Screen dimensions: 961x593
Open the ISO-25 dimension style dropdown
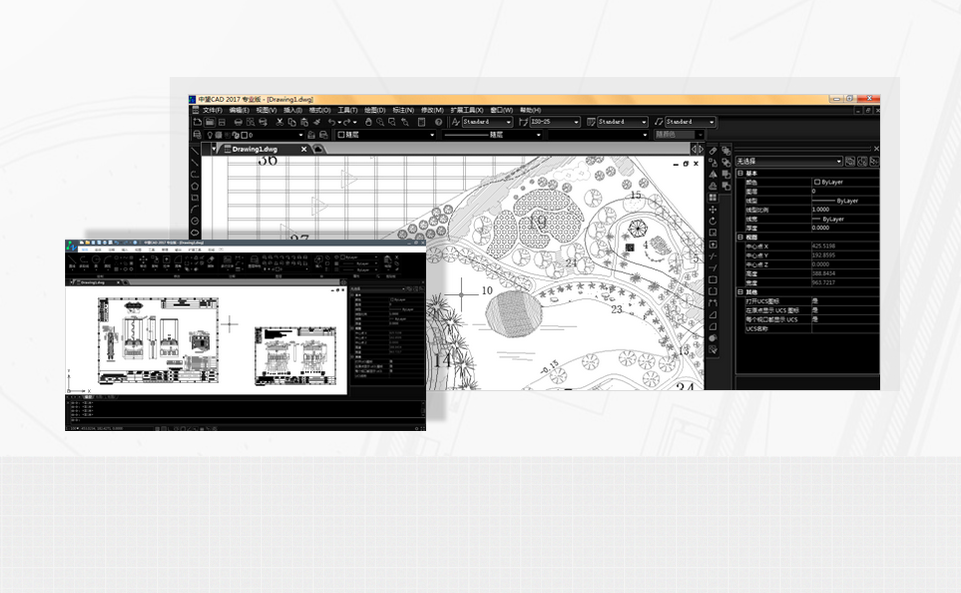[577, 122]
